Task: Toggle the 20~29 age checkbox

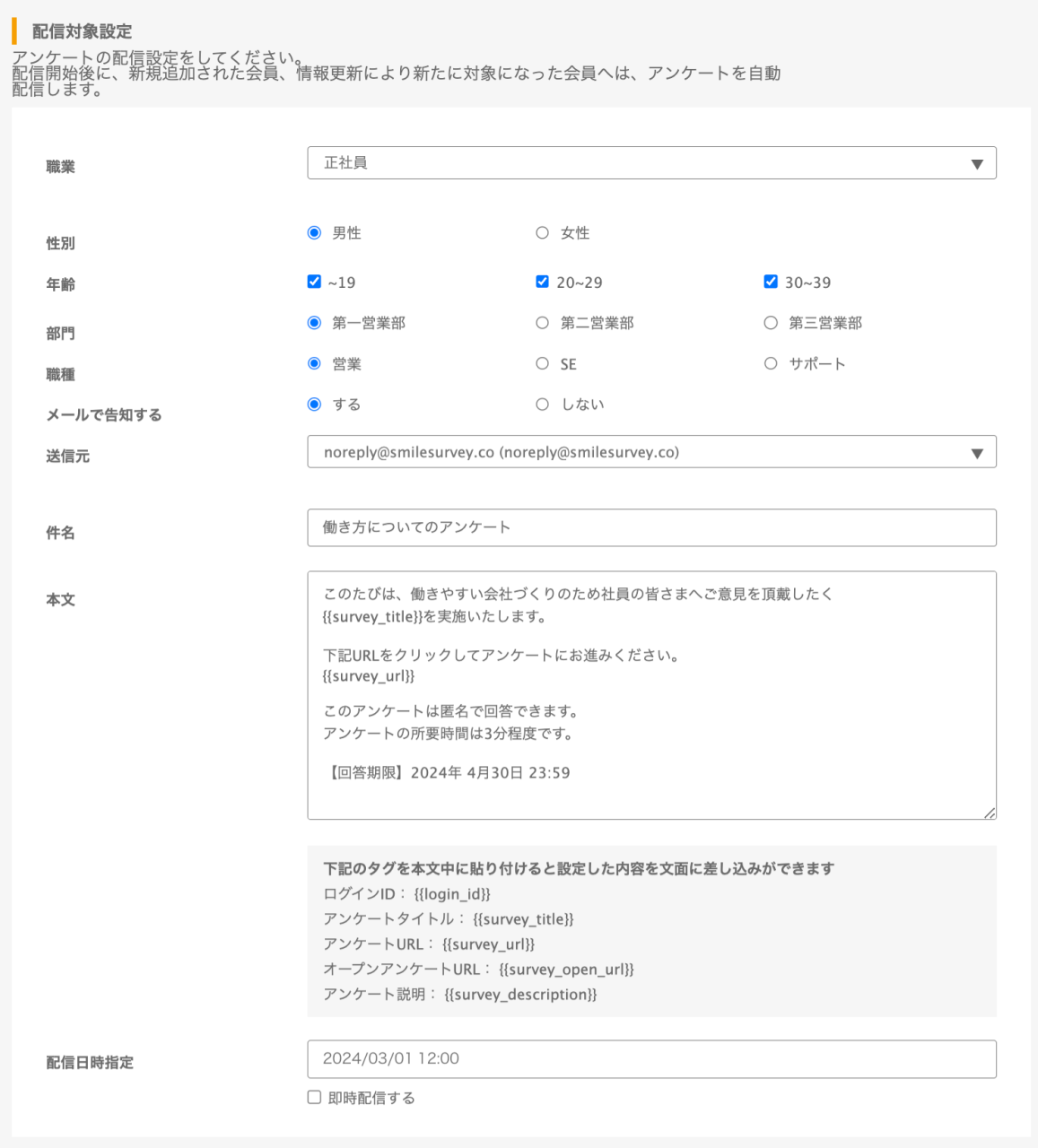Action: click(x=542, y=282)
